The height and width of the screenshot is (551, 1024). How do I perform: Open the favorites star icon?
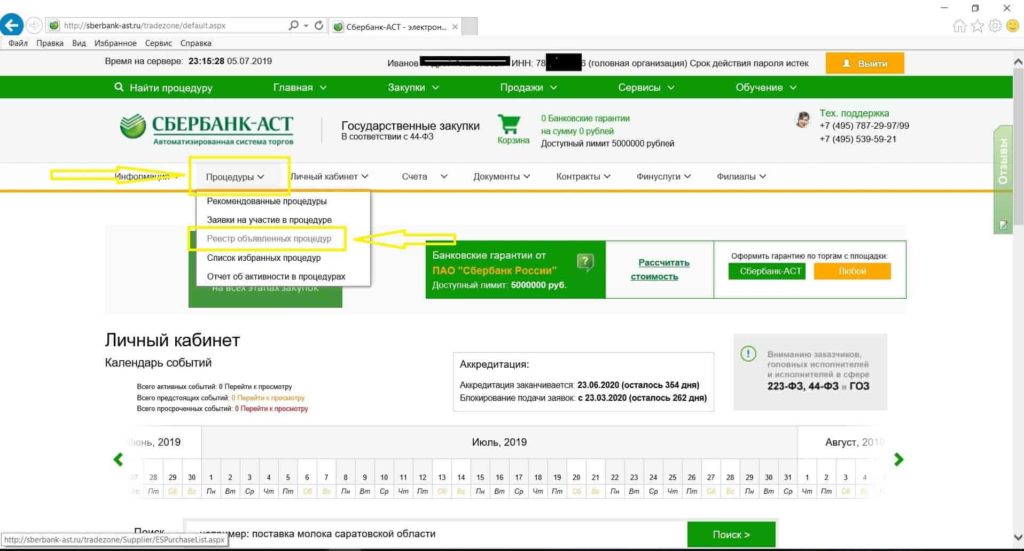977,25
